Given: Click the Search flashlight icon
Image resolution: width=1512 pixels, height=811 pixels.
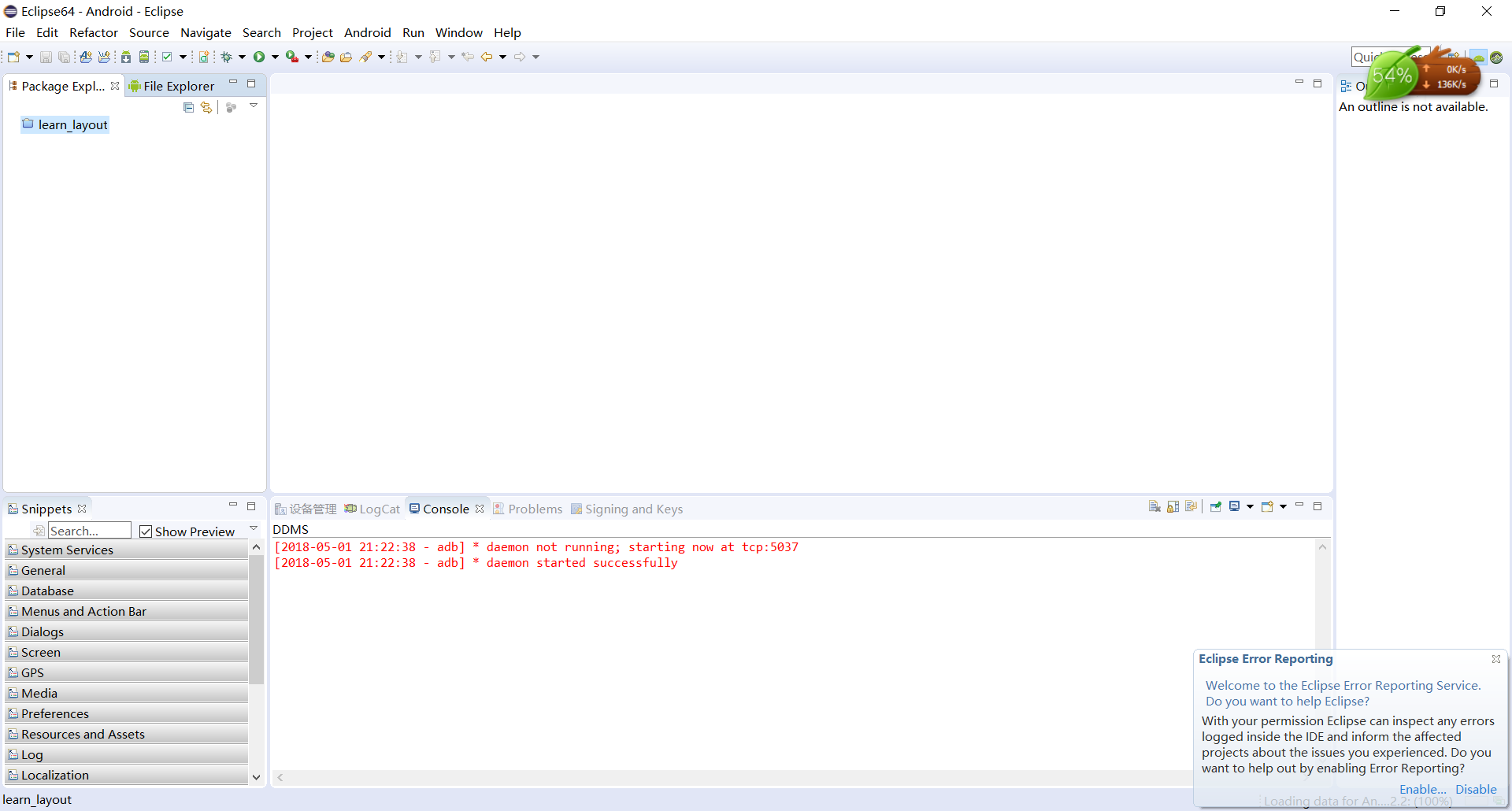Looking at the screenshot, I should 366,57.
